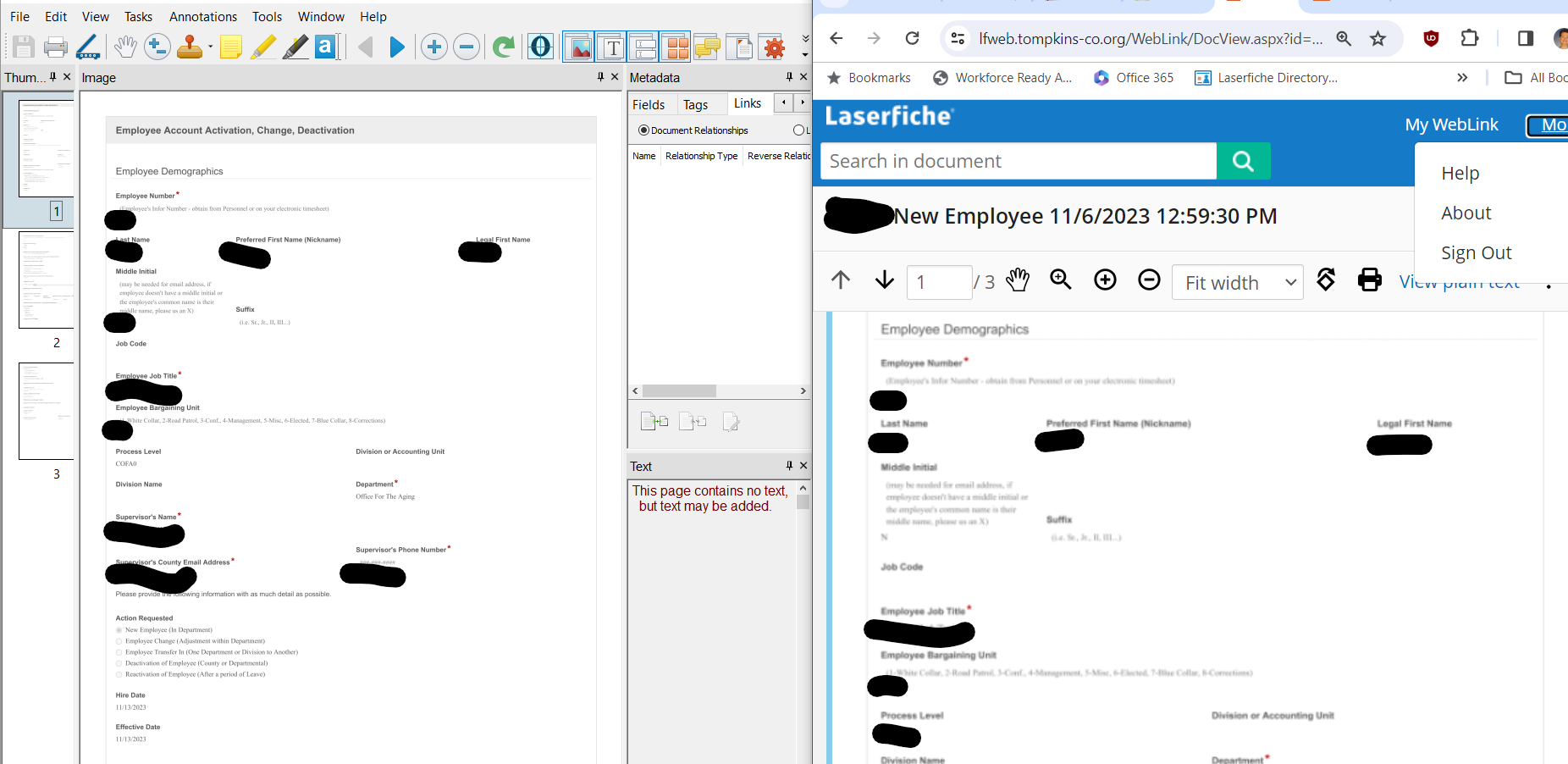Select the Document Relationships radio button
This screenshot has width=1568, height=764.
click(643, 130)
